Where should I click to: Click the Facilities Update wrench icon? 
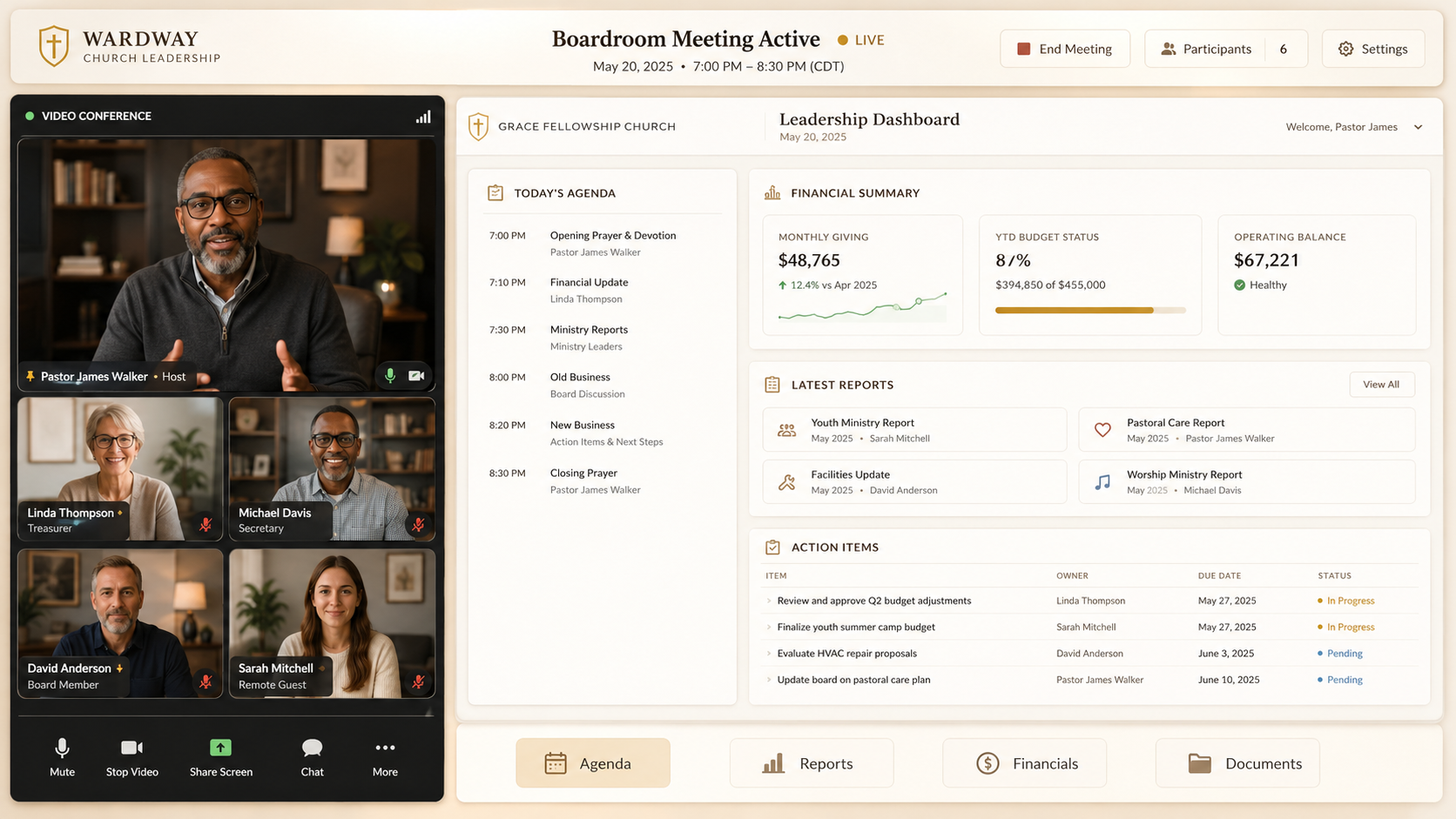[x=786, y=482]
